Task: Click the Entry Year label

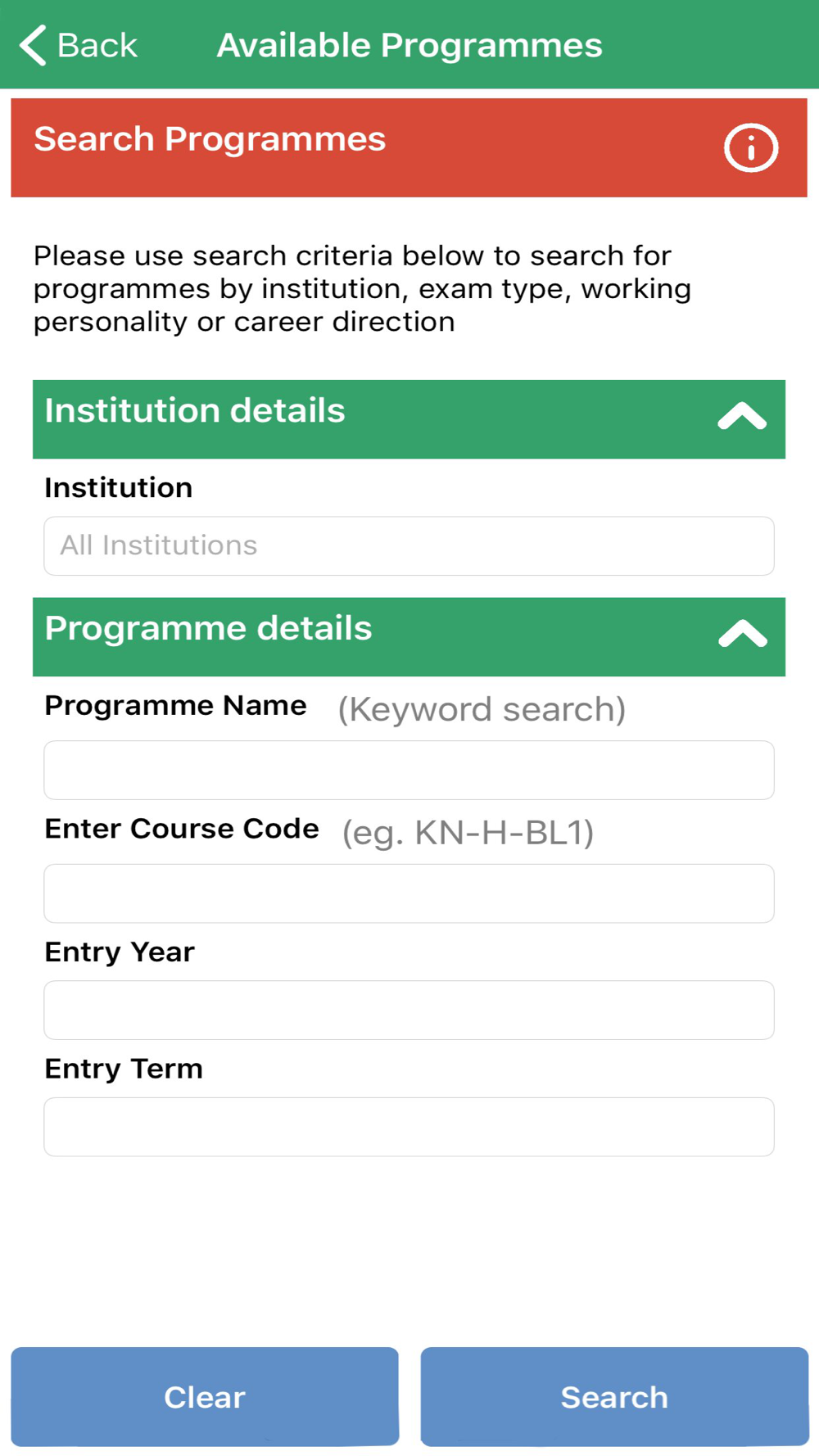Action: pyautogui.click(x=120, y=952)
